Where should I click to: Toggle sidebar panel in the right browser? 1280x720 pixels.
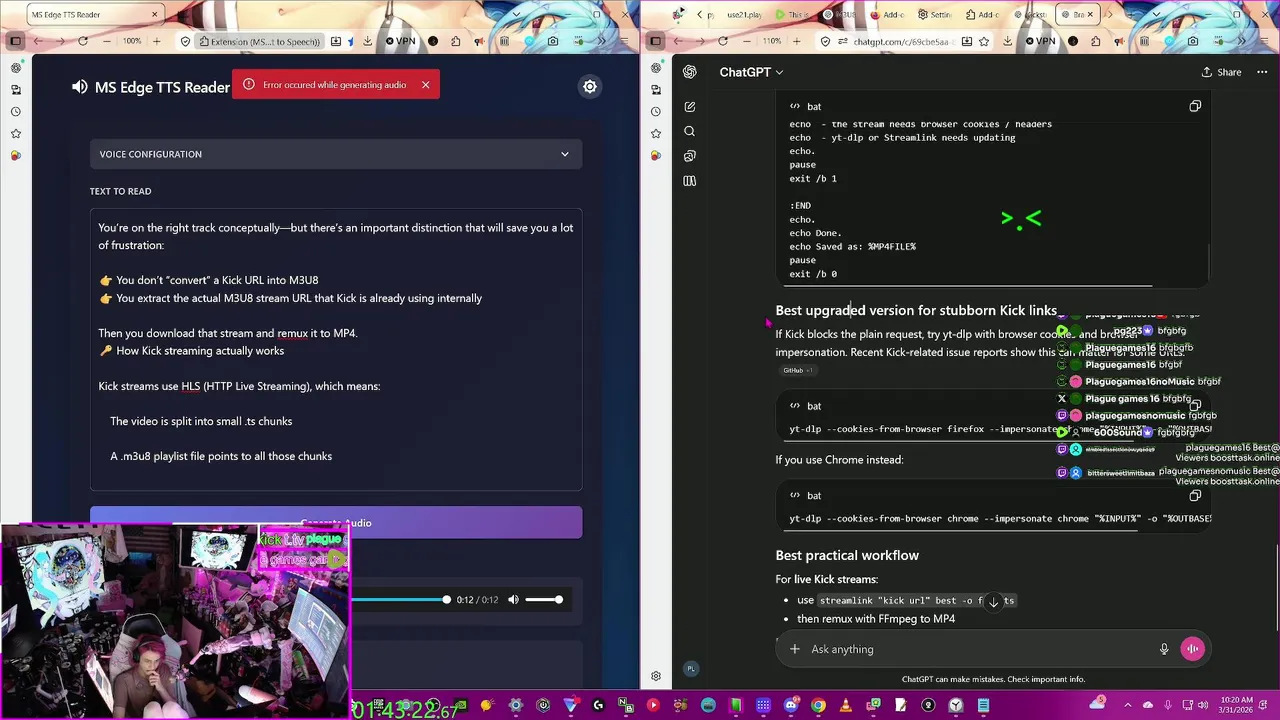point(656,41)
